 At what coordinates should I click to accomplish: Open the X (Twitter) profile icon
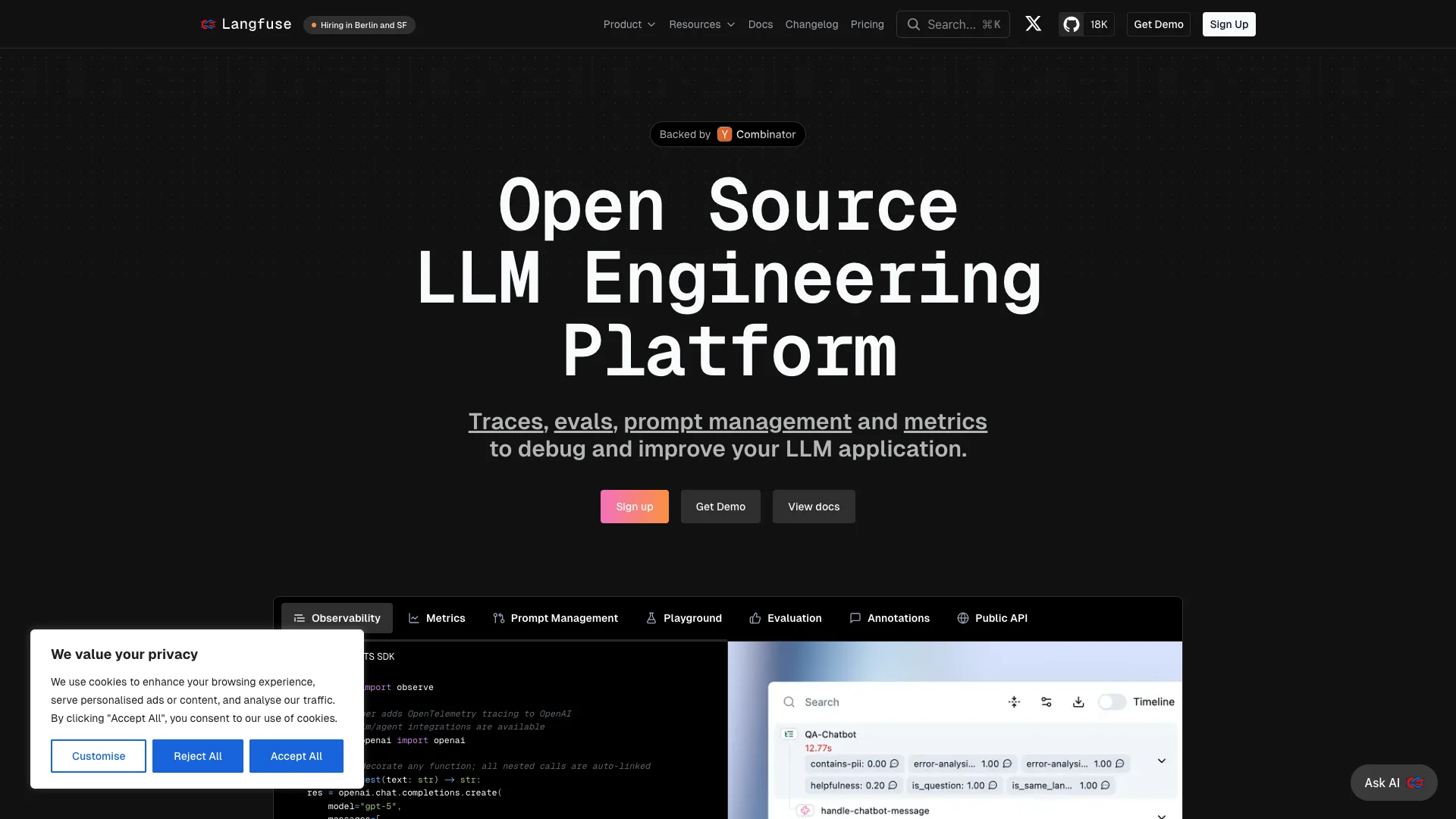click(1033, 24)
